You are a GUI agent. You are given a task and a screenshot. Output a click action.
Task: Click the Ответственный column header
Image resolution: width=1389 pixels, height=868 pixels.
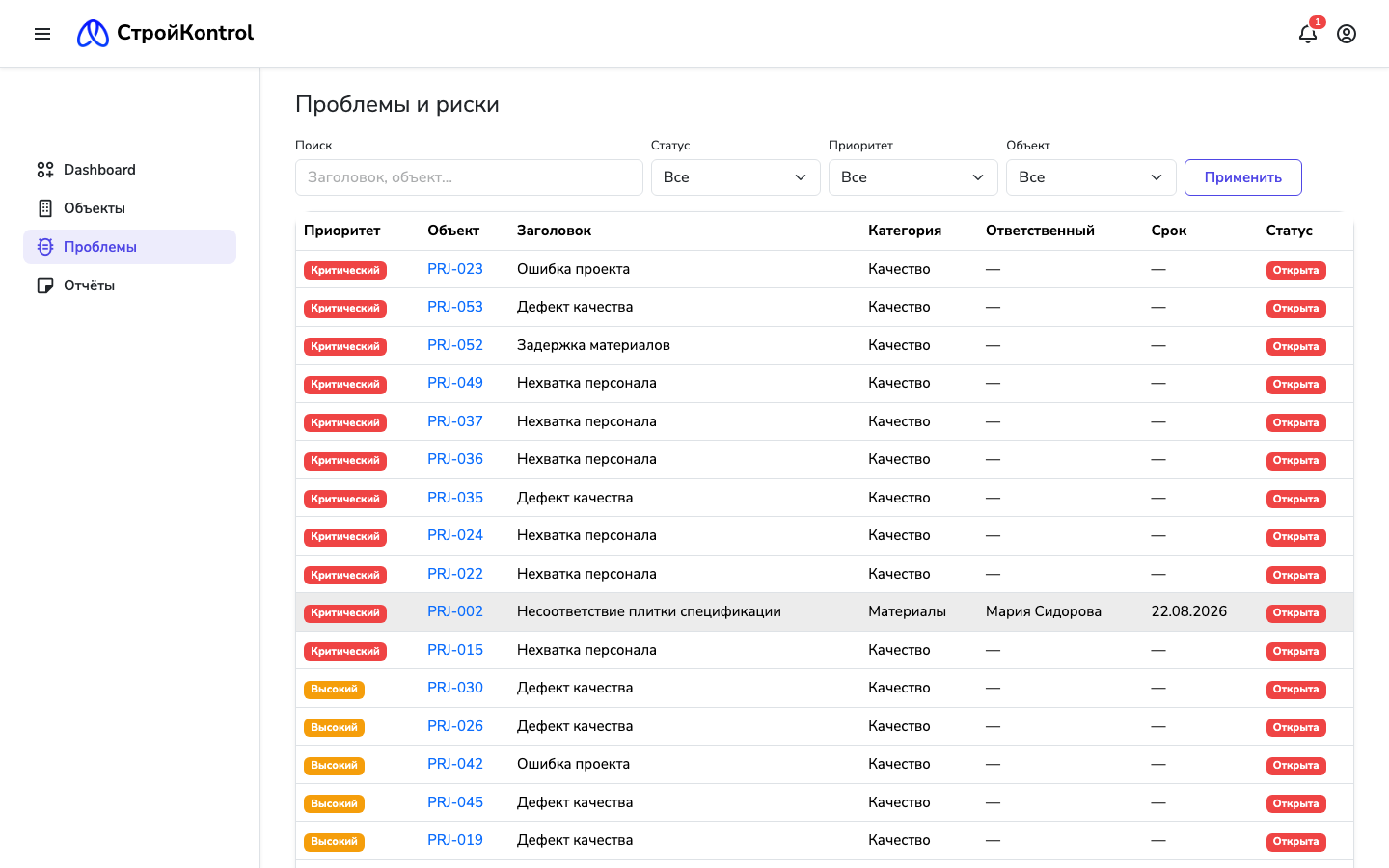[x=1040, y=231]
